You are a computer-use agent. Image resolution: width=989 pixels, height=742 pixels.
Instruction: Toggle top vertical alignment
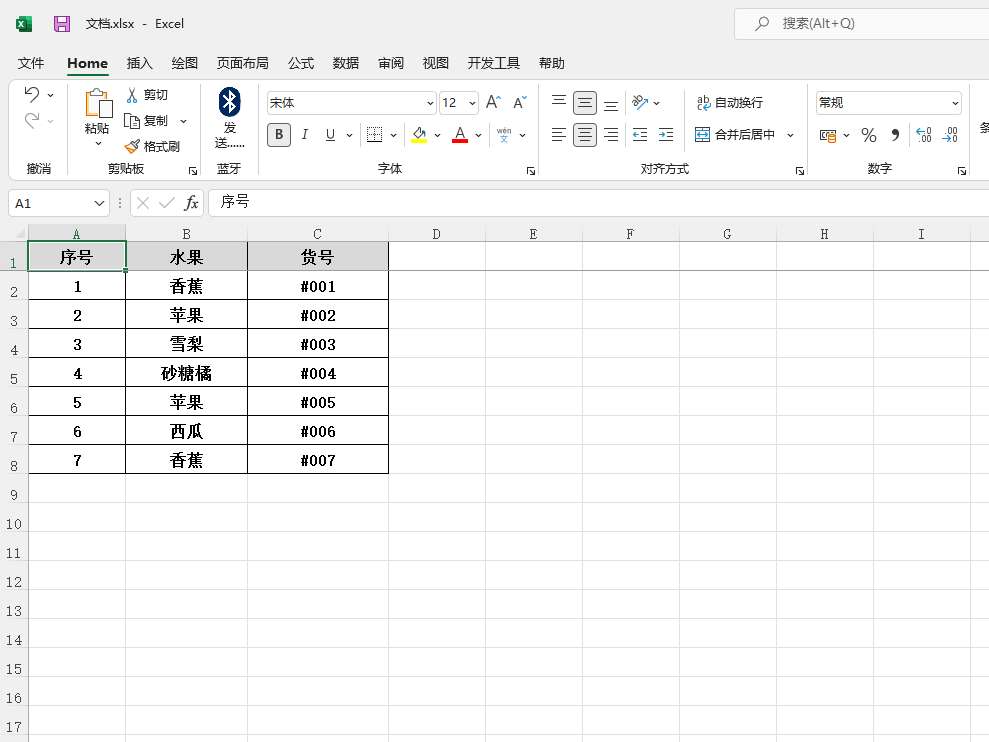click(559, 102)
